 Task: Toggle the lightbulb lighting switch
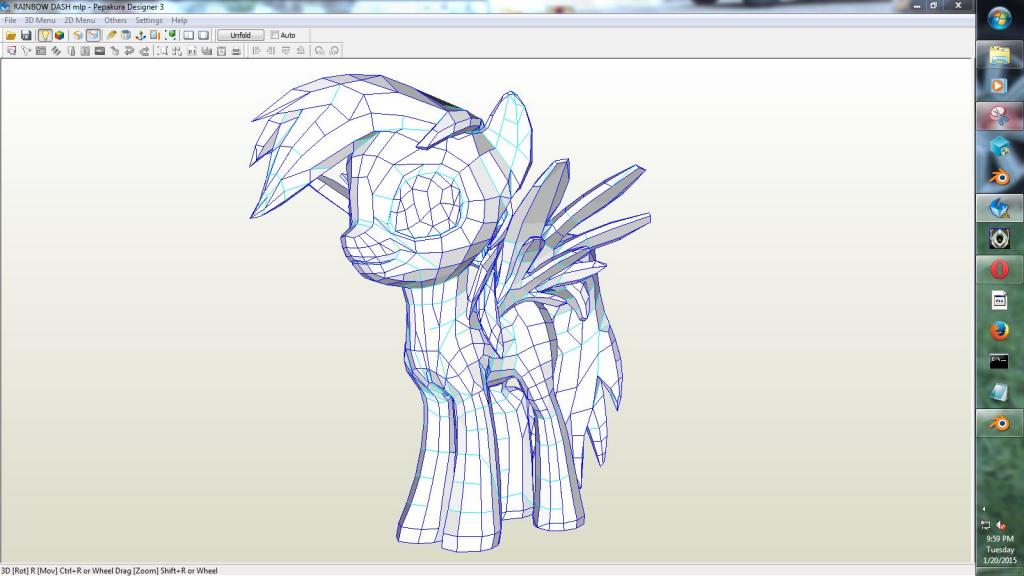pyautogui.click(x=44, y=35)
